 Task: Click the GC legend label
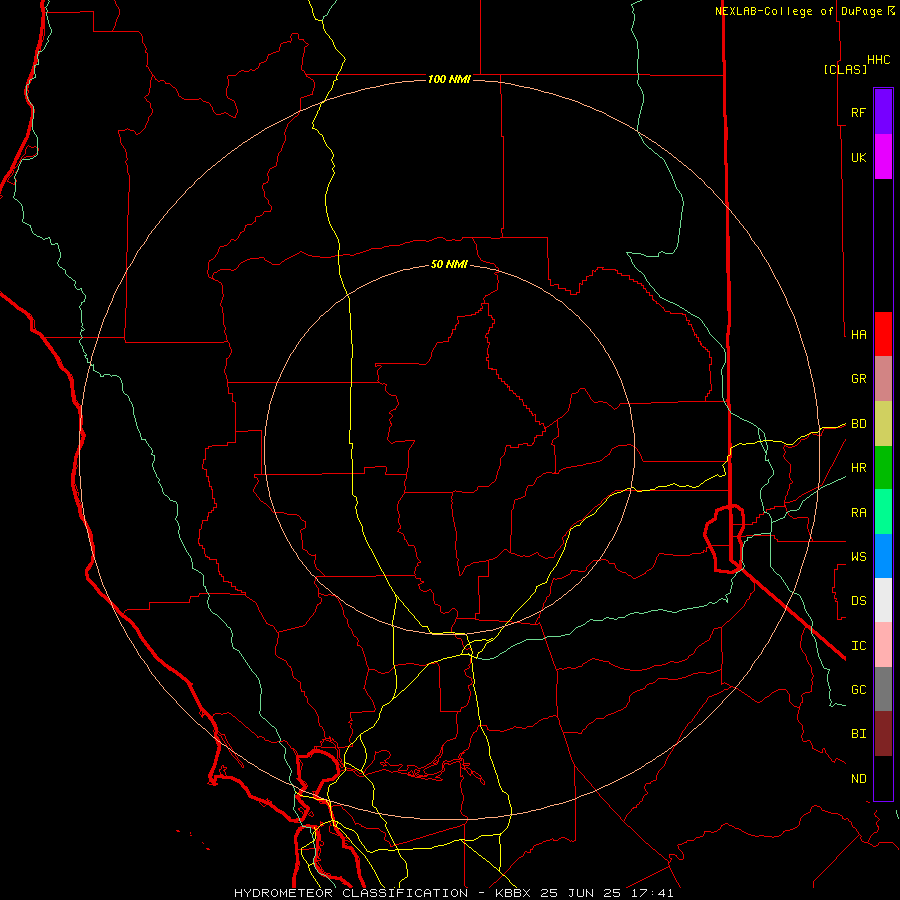coord(858,690)
